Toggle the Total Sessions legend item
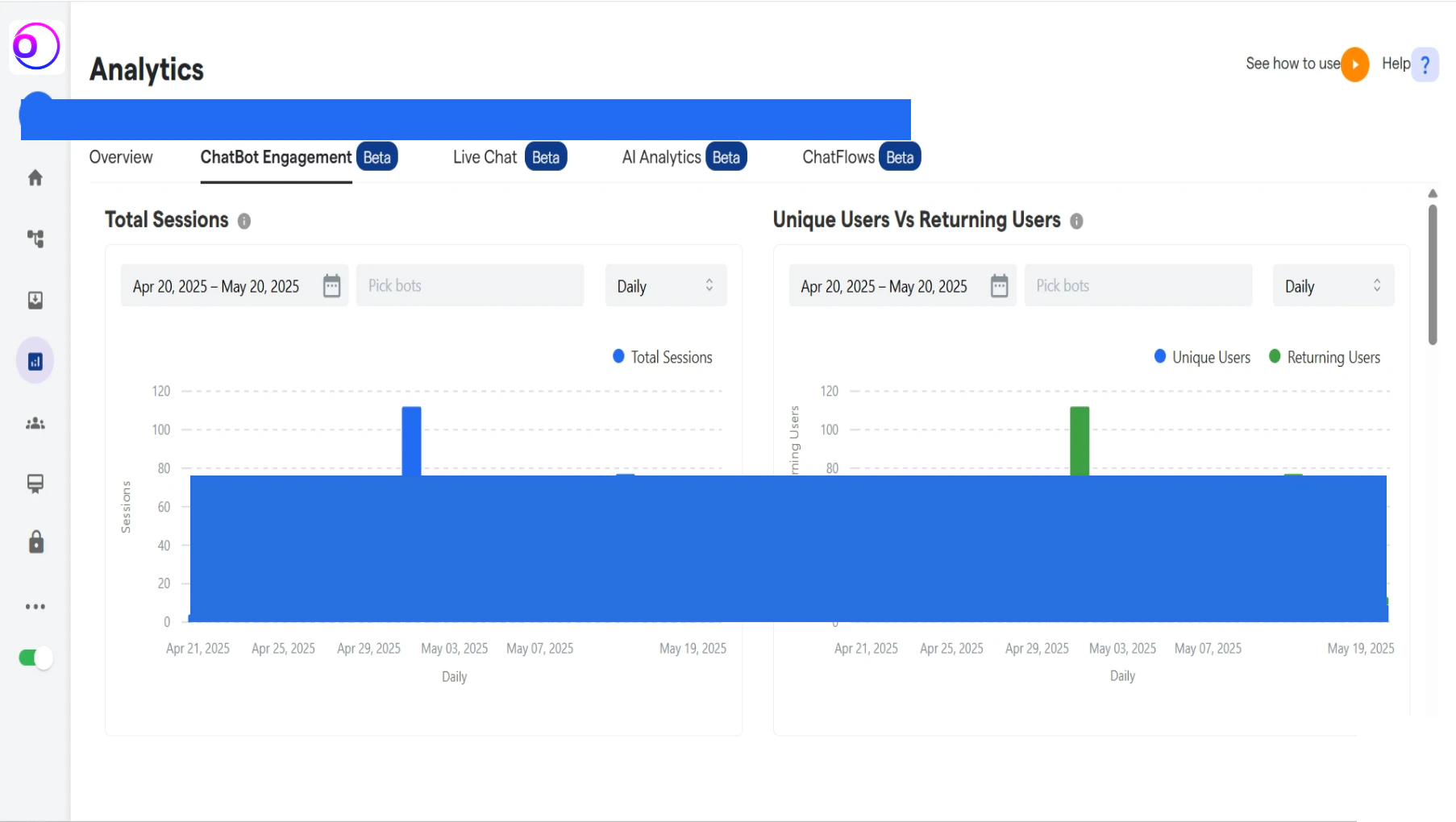1456x822 pixels. pos(663,357)
